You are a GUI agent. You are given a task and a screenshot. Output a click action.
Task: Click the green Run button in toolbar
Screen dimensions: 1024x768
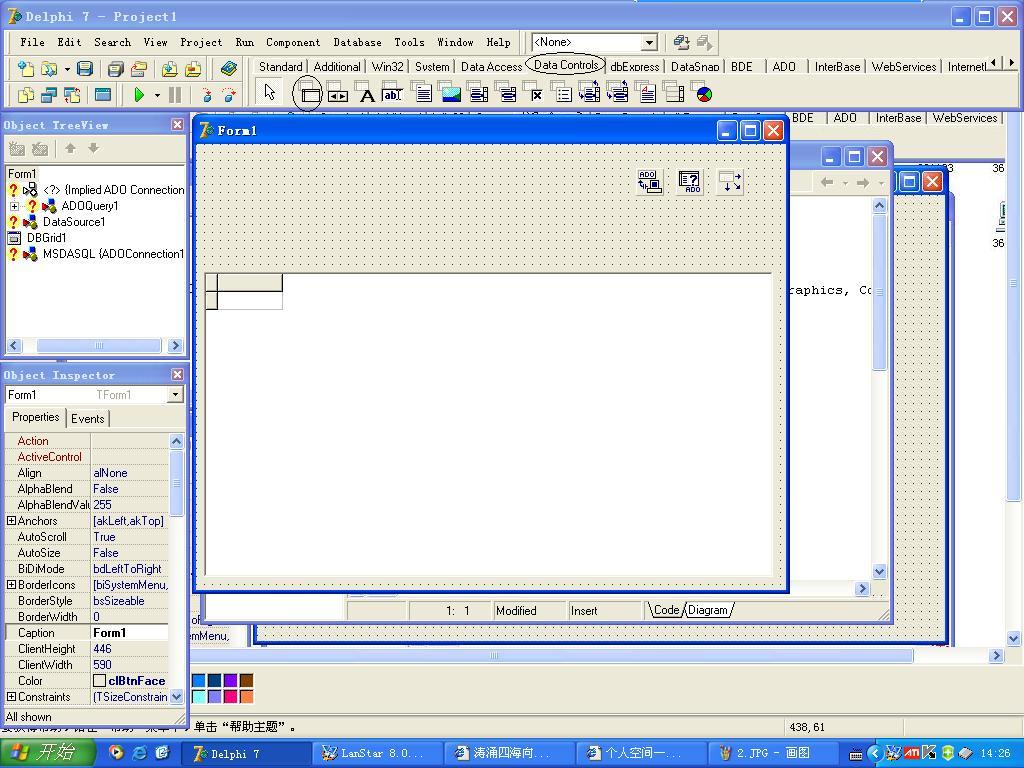(x=139, y=95)
